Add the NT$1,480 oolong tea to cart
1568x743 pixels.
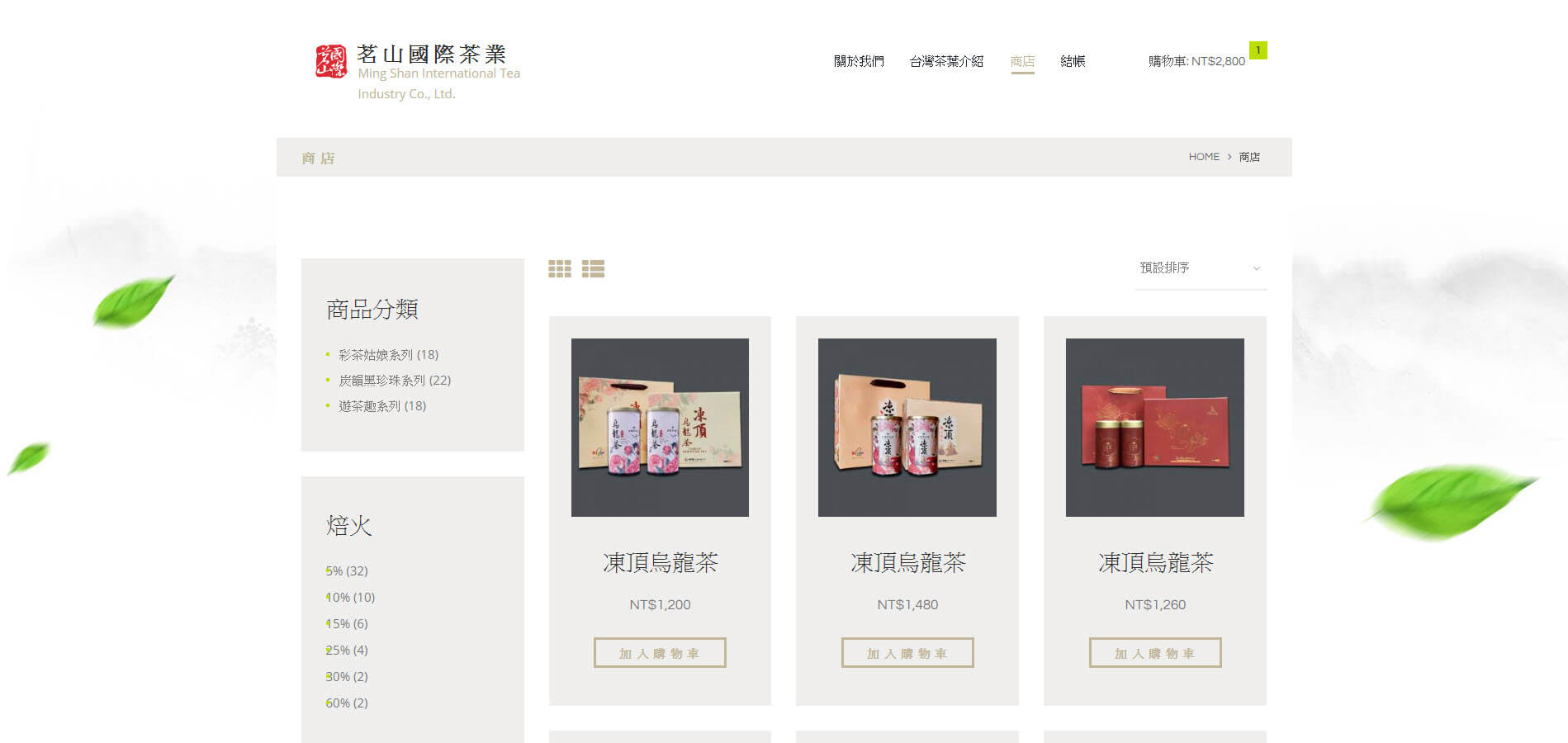(907, 652)
